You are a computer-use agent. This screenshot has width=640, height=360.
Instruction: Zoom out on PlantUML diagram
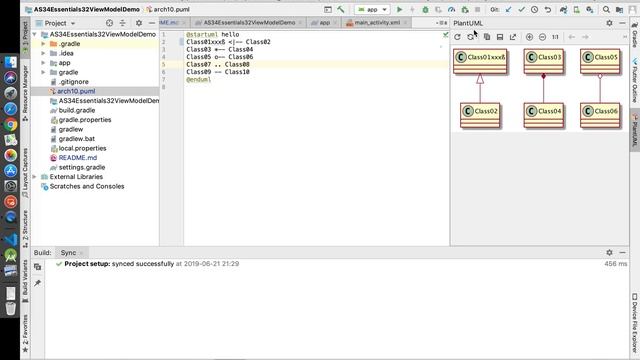(542, 37)
